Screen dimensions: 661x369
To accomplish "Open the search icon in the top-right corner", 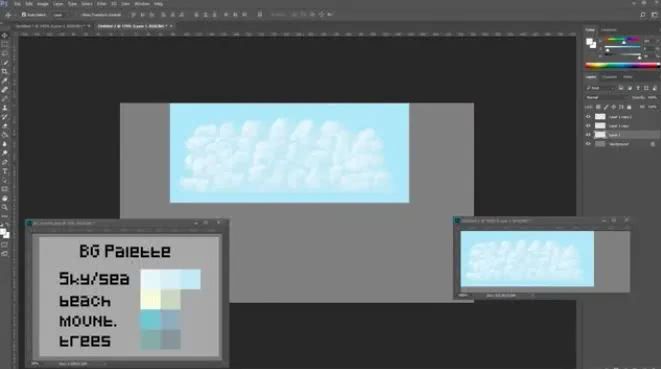I will tap(643, 15).
